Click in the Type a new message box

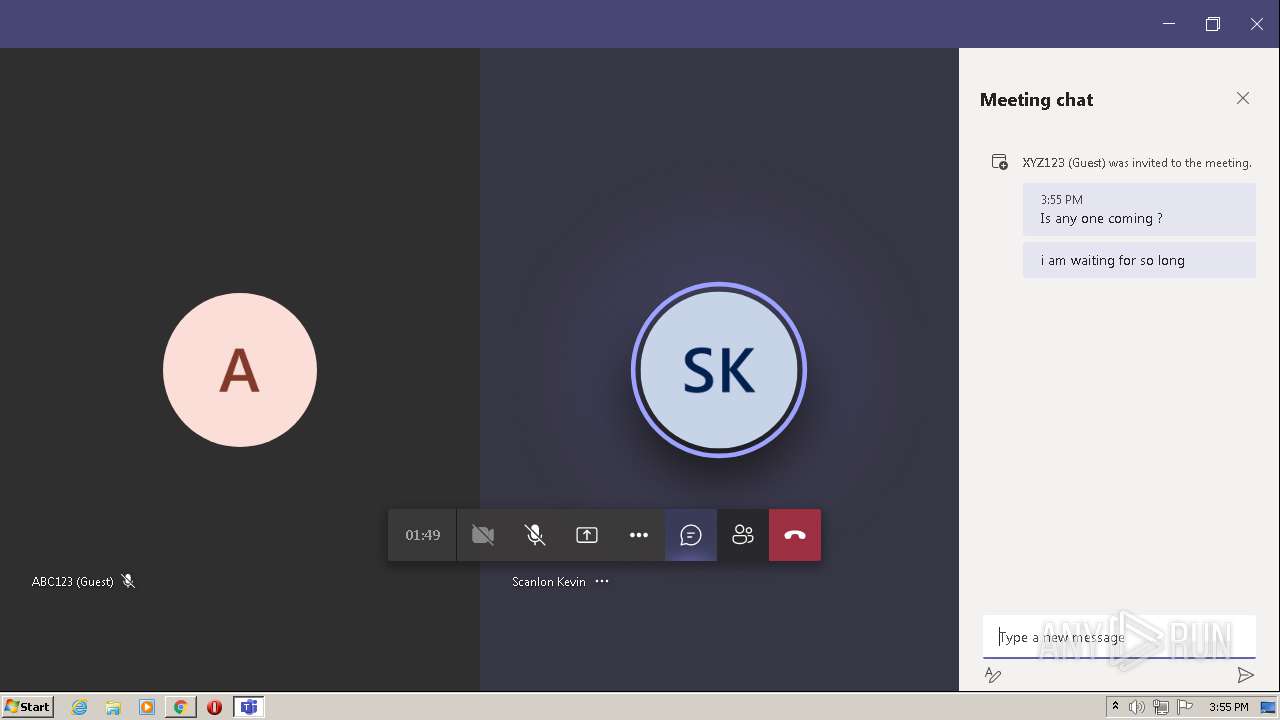pos(1119,637)
